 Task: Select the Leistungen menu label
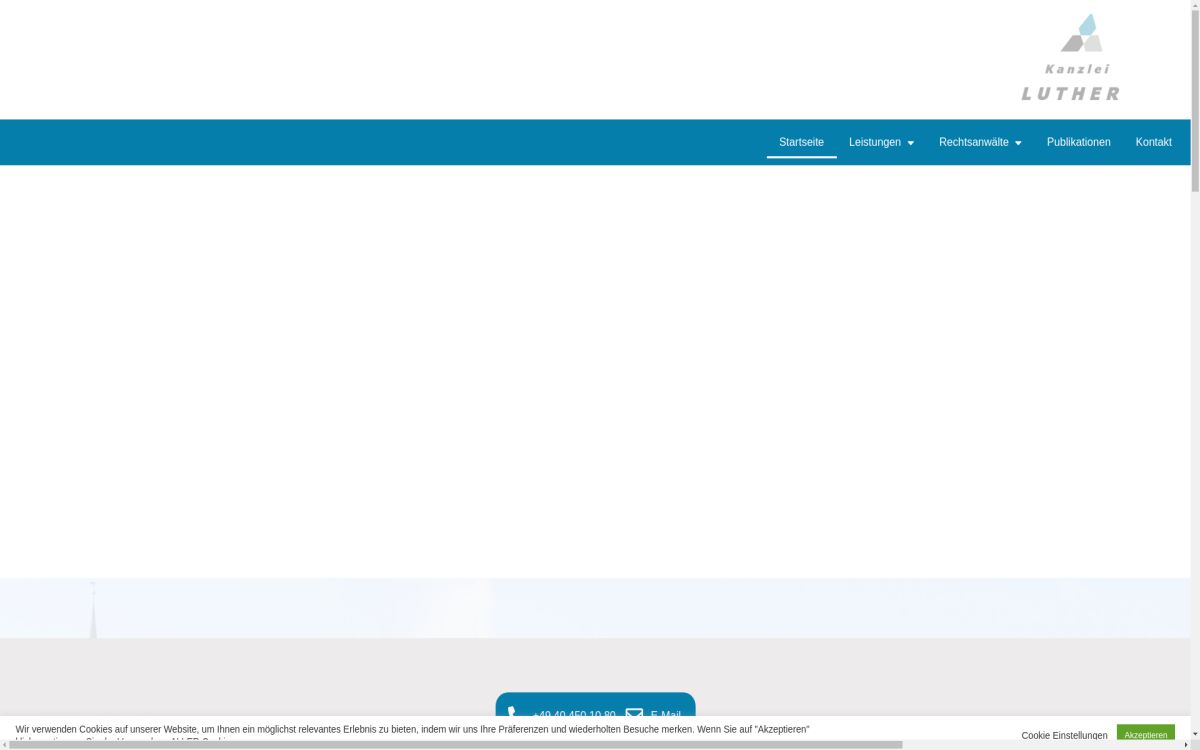[x=874, y=142]
